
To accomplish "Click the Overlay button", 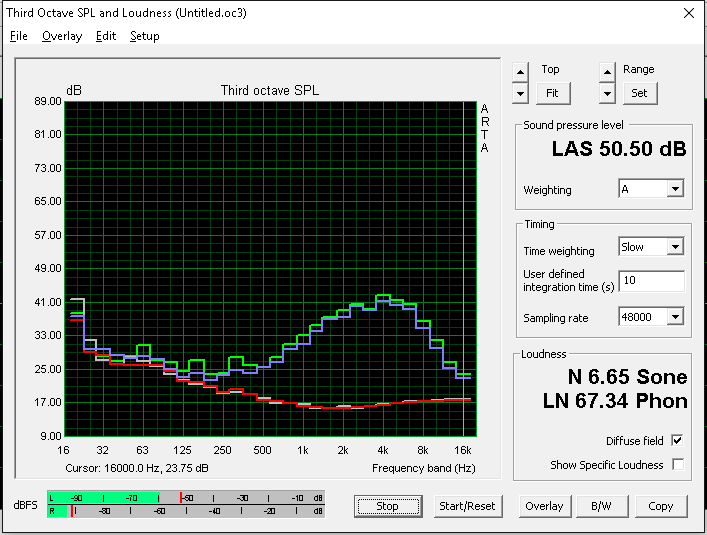I will pos(545,506).
